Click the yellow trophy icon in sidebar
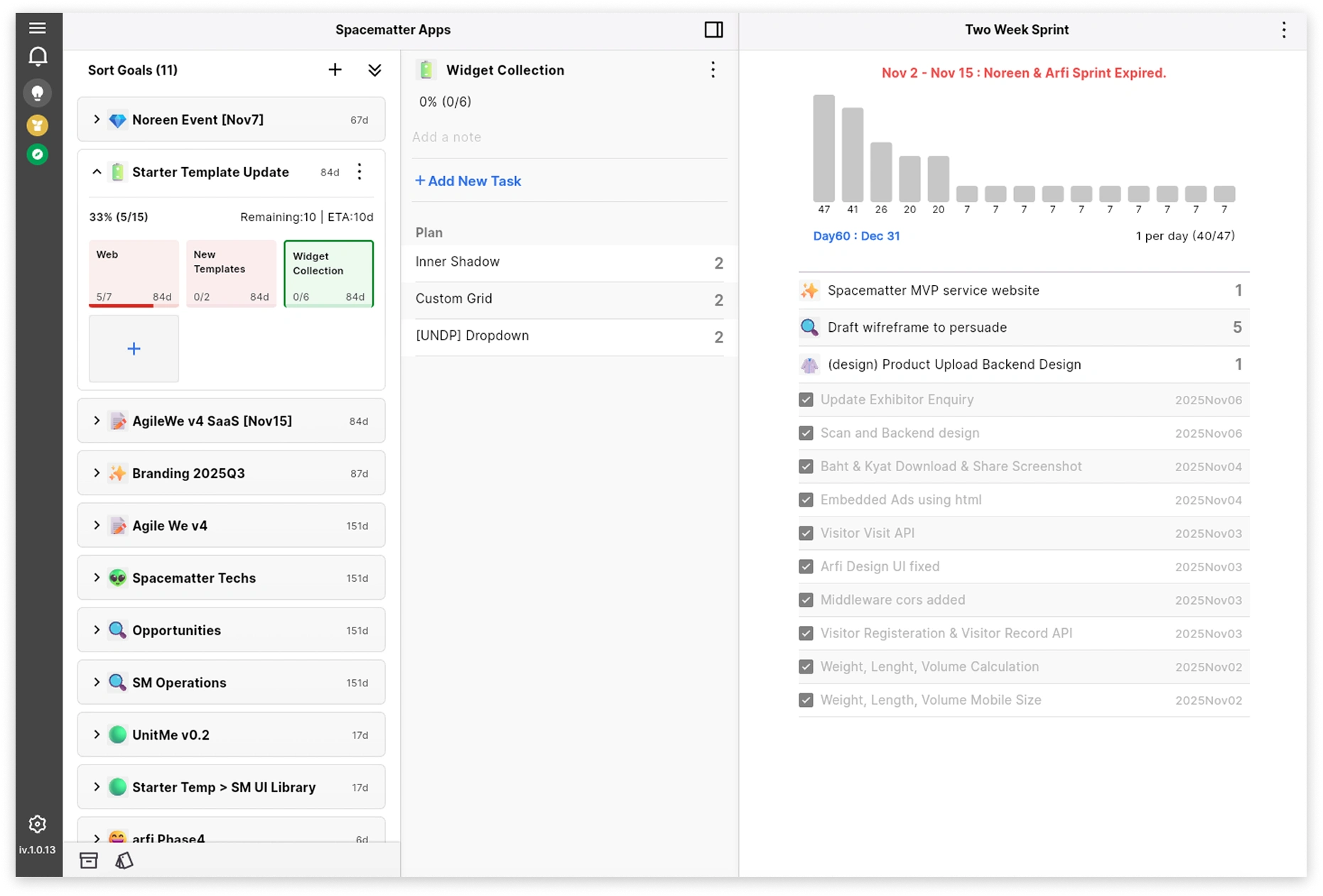The image size is (1323, 896). click(38, 126)
